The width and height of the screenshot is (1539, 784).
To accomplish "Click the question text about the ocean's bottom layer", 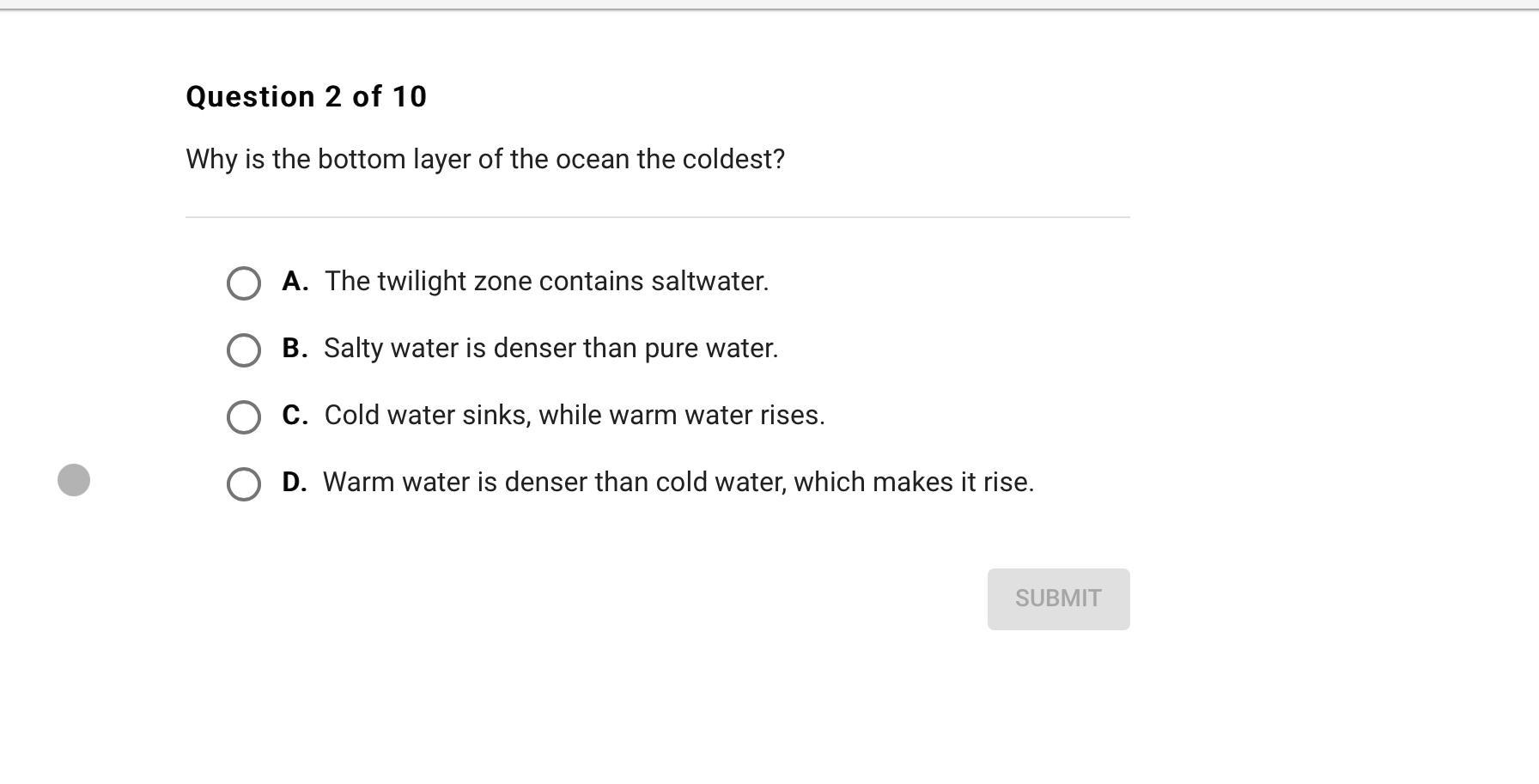I will (x=485, y=160).
